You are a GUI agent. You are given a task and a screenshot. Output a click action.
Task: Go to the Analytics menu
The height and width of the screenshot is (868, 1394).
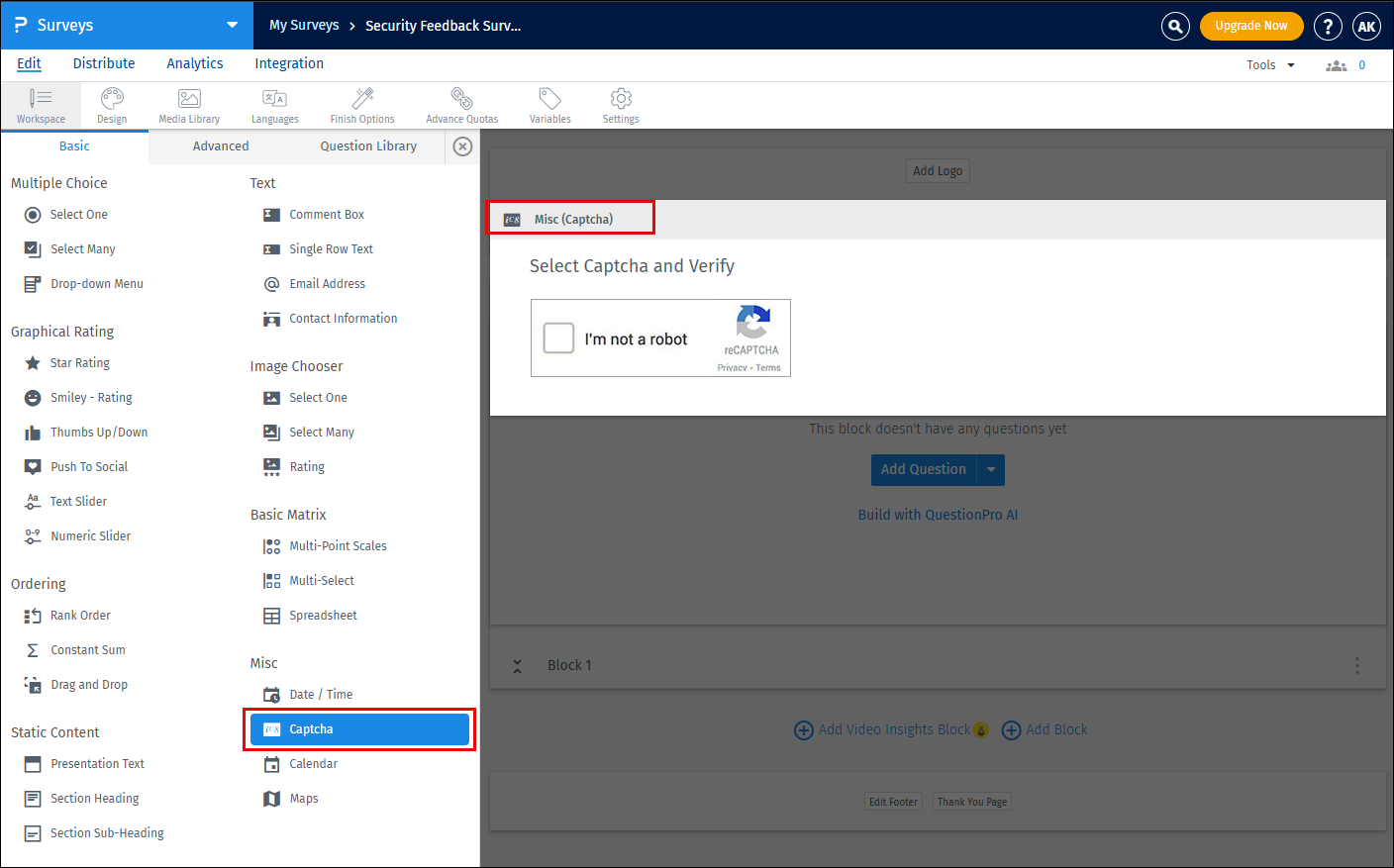pos(195,63)
